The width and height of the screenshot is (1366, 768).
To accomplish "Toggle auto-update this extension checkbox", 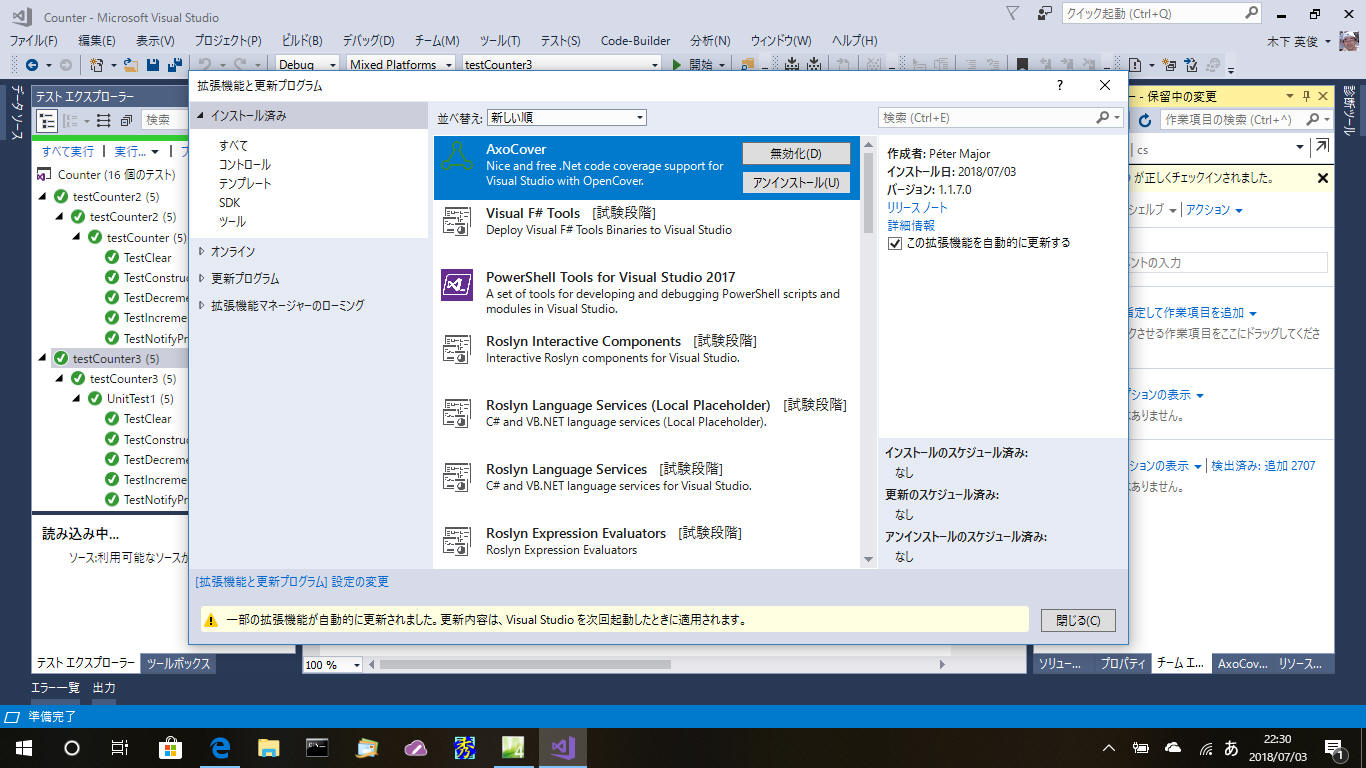I will coord(895,243).
